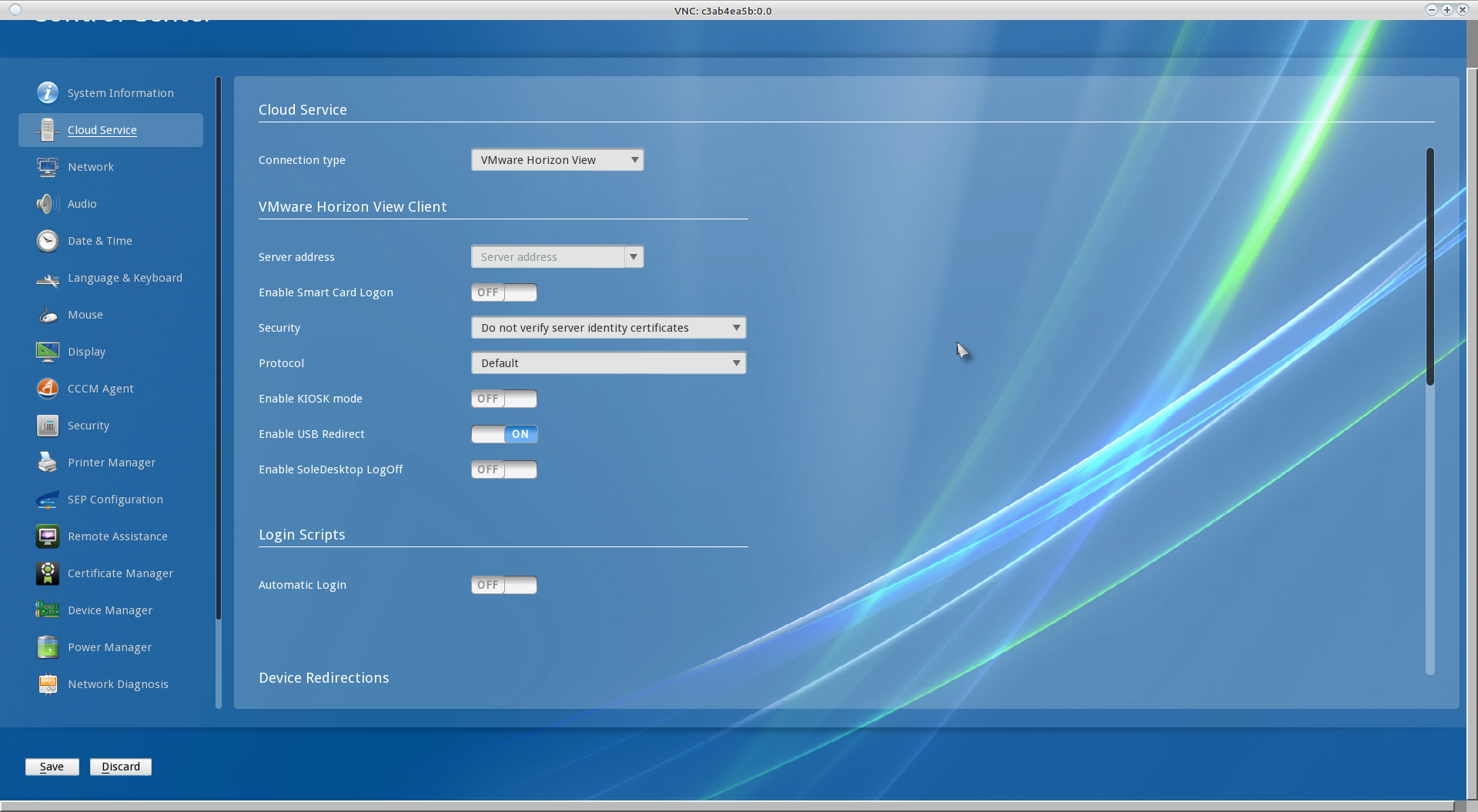1478x812 pixels.
Task: Click the Certificate Manager icon
Action: pos(48,573)
